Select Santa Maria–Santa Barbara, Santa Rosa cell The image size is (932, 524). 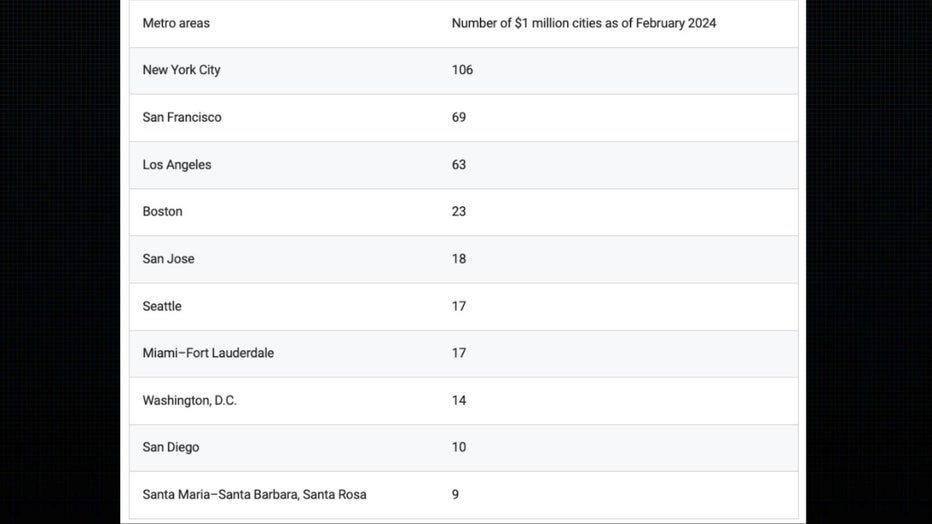pyautogui.click(x=254, y=494)
